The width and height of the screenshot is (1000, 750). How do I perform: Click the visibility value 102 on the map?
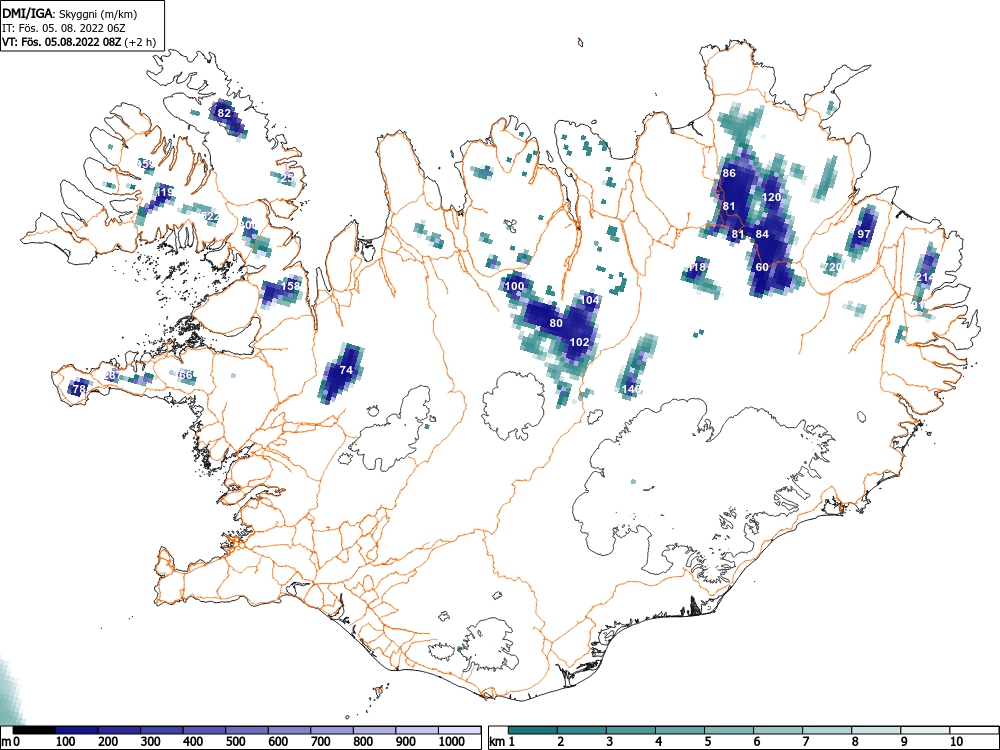[579, 342]
